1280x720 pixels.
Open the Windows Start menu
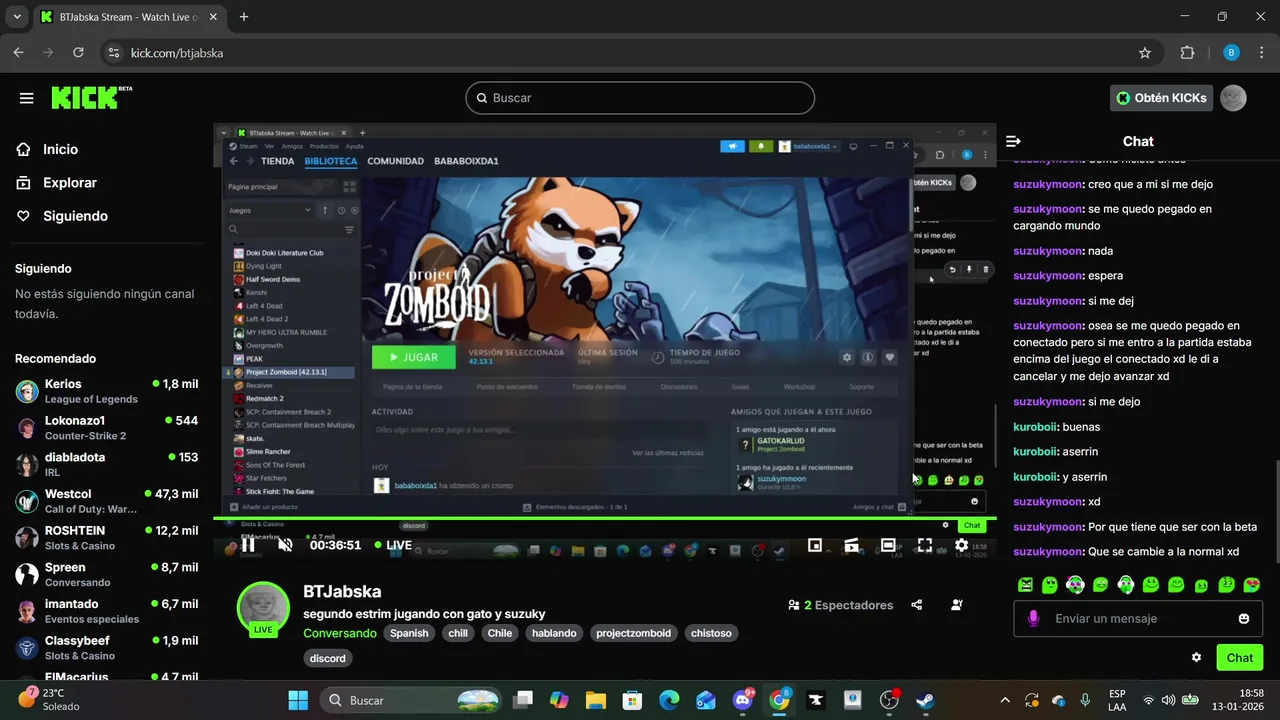pos(298,700)
